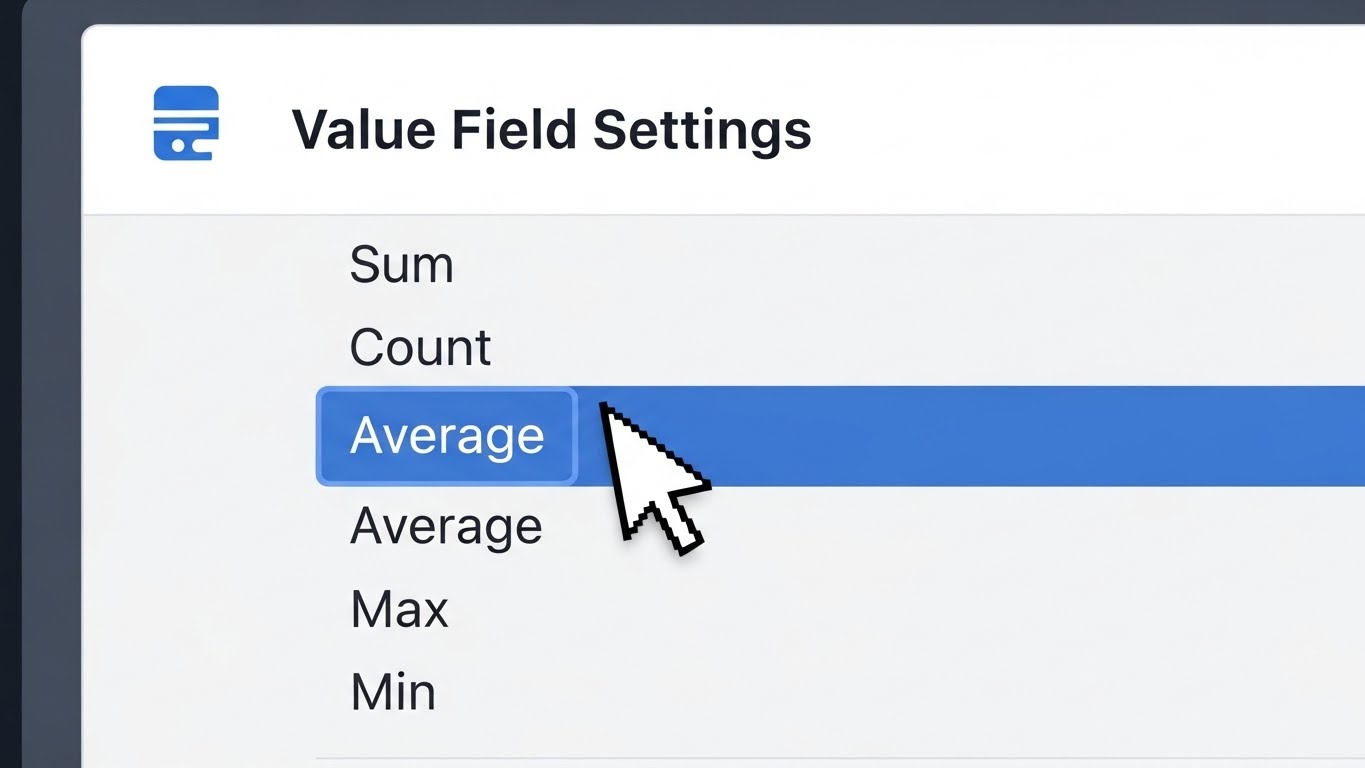The height and width of the screenshot is (768, 1365).
Task: Click the Value Field Settings title text
Action: pos(550,130)
